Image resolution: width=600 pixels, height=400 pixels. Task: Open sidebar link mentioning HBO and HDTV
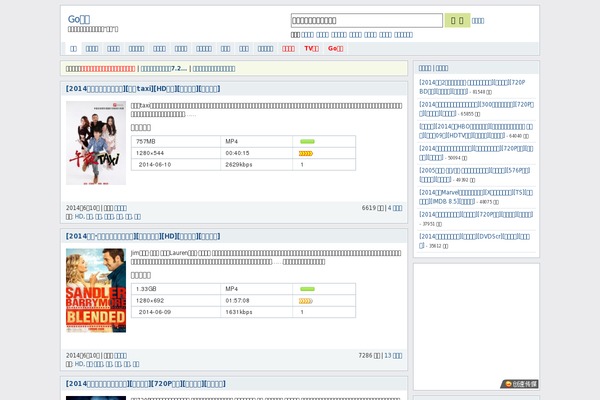pyautogui.click(x=476, y=131)
